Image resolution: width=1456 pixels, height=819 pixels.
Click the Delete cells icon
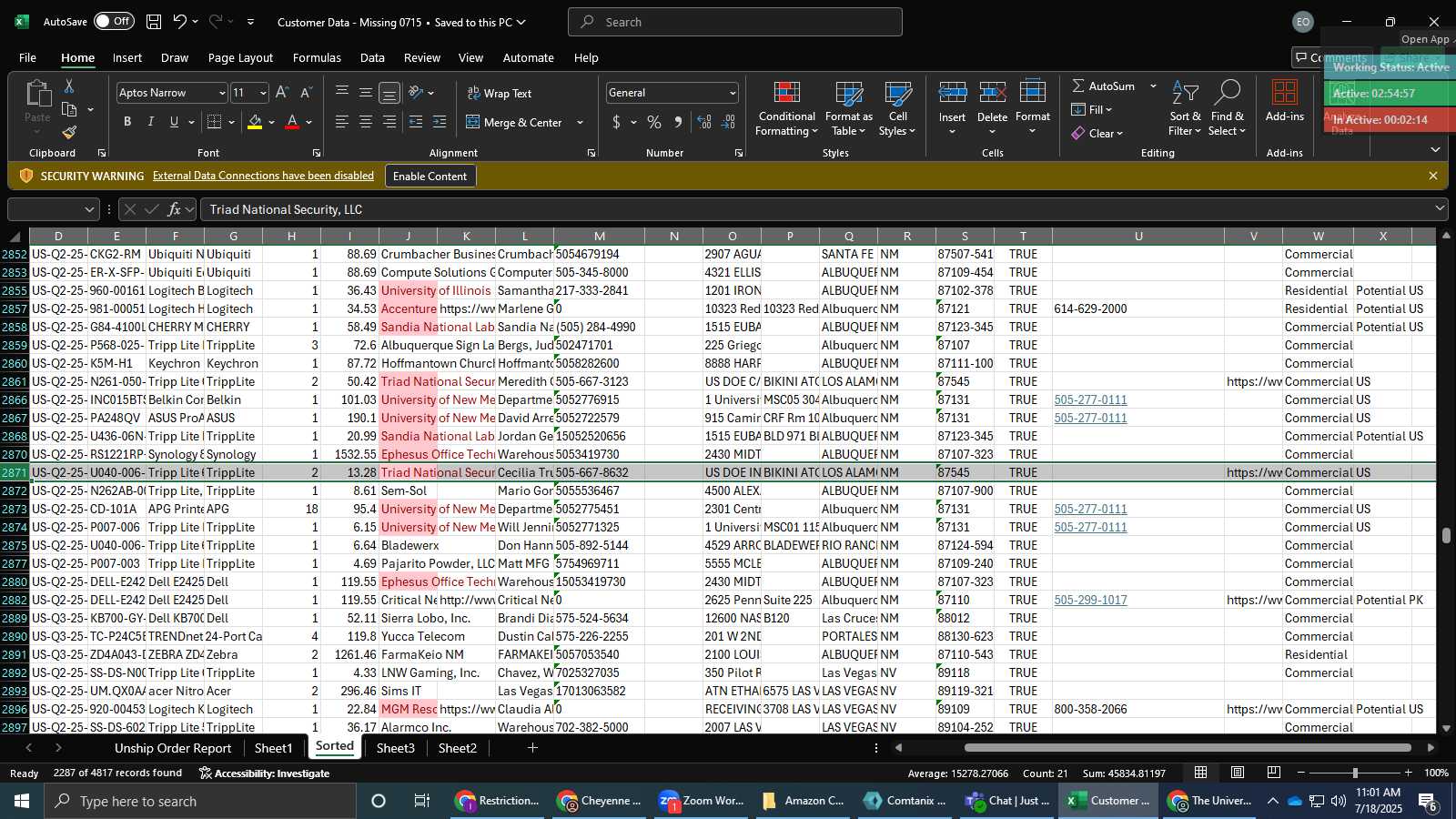click(992, 93)
